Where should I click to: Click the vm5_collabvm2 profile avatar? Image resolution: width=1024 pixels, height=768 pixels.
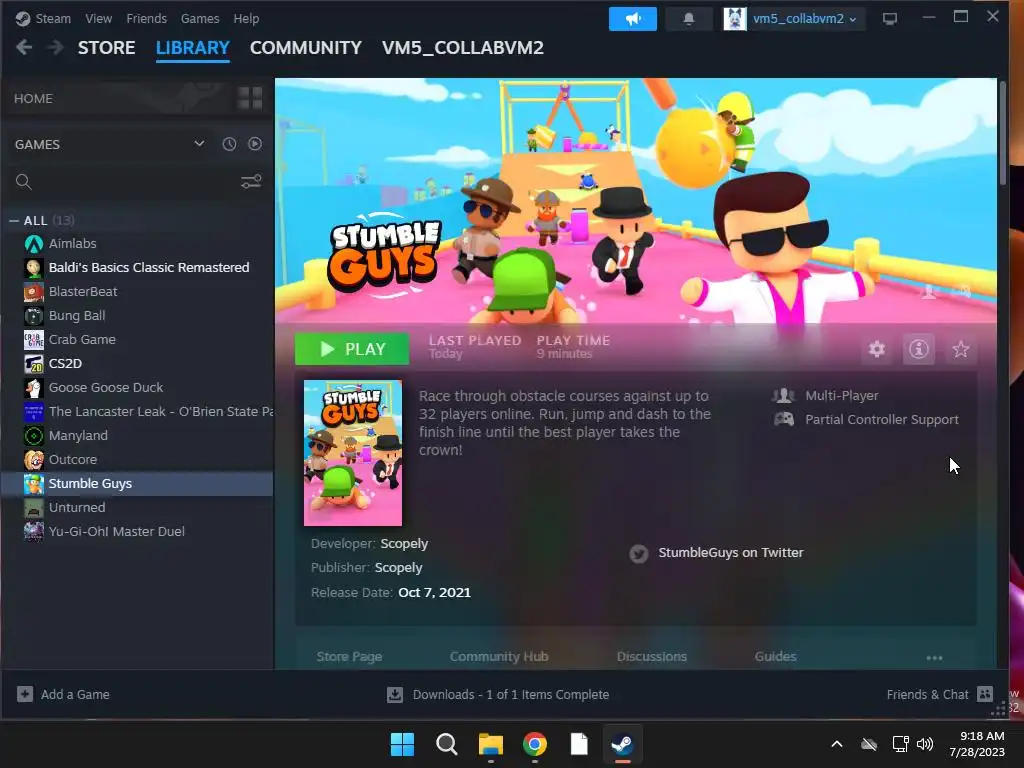[735, 19]
